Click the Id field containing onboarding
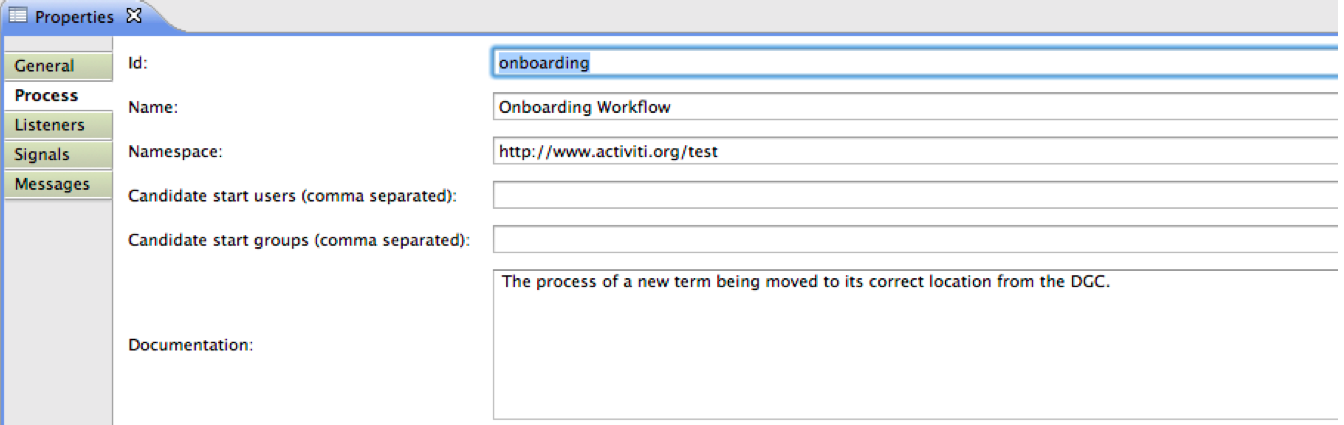Screen dimensions: 1344x425 (x=918, y=62)
